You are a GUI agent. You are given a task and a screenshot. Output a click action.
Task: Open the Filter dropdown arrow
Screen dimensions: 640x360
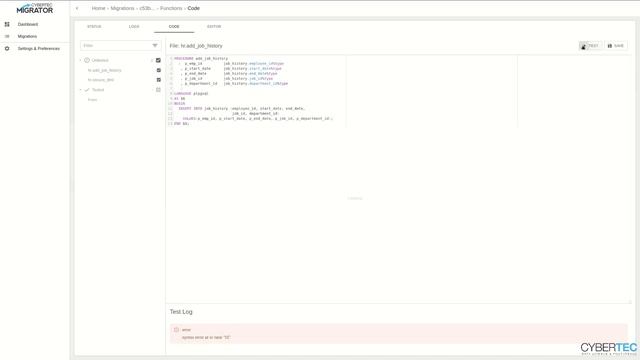pyautogui.click(x=155, y=46)
